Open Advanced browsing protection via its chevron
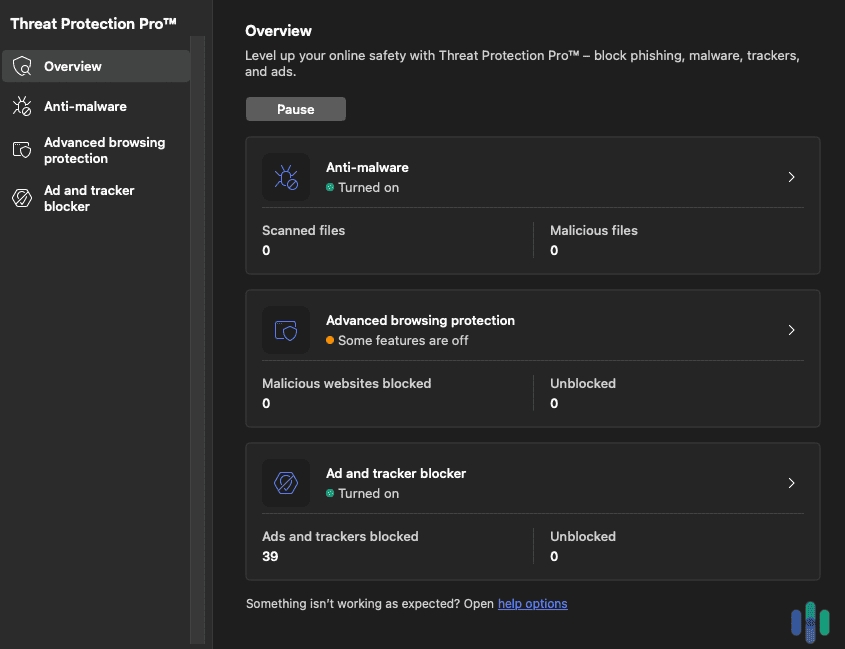 click(791, 330)
